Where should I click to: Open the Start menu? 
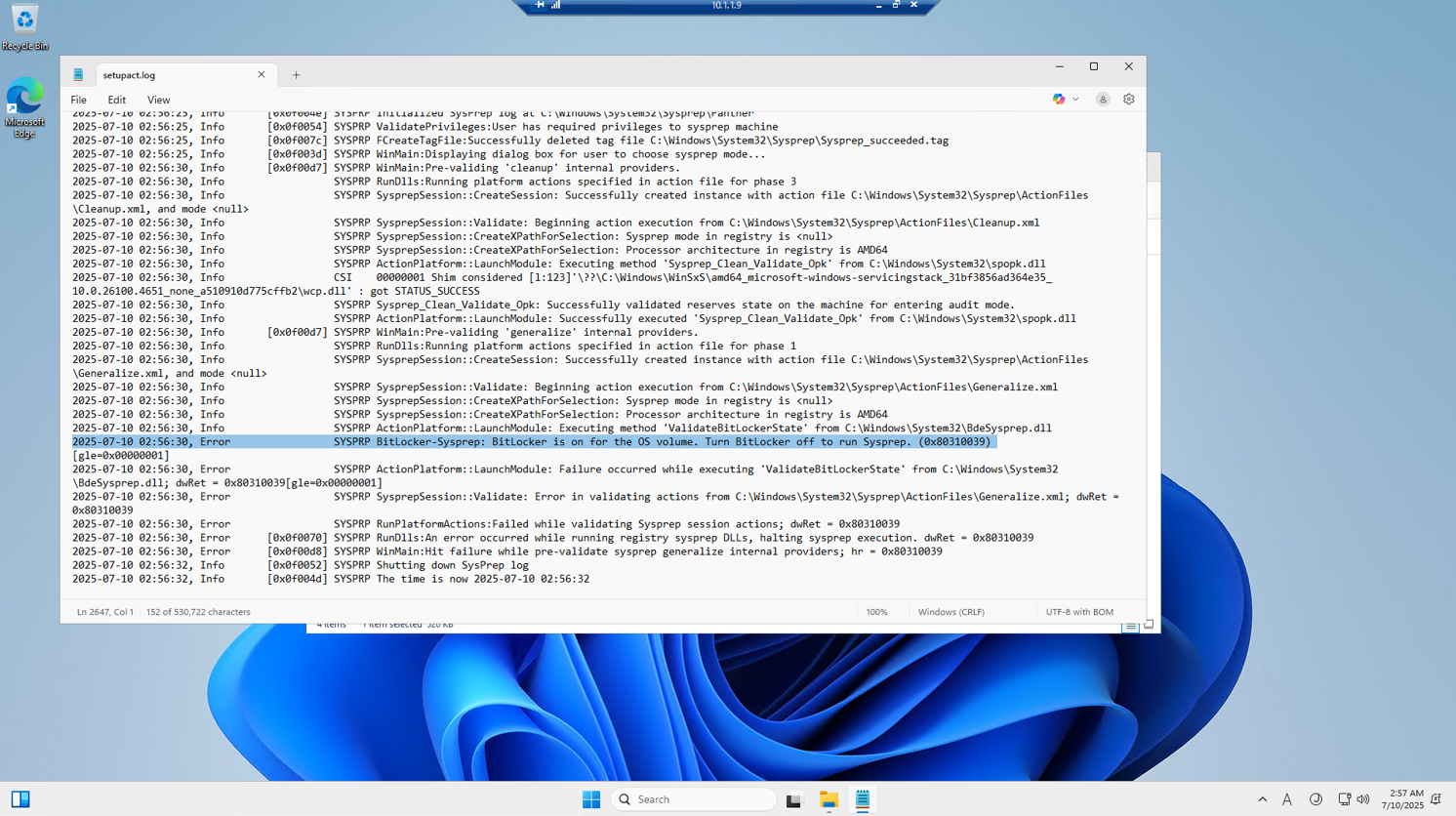tap(591, 799)
